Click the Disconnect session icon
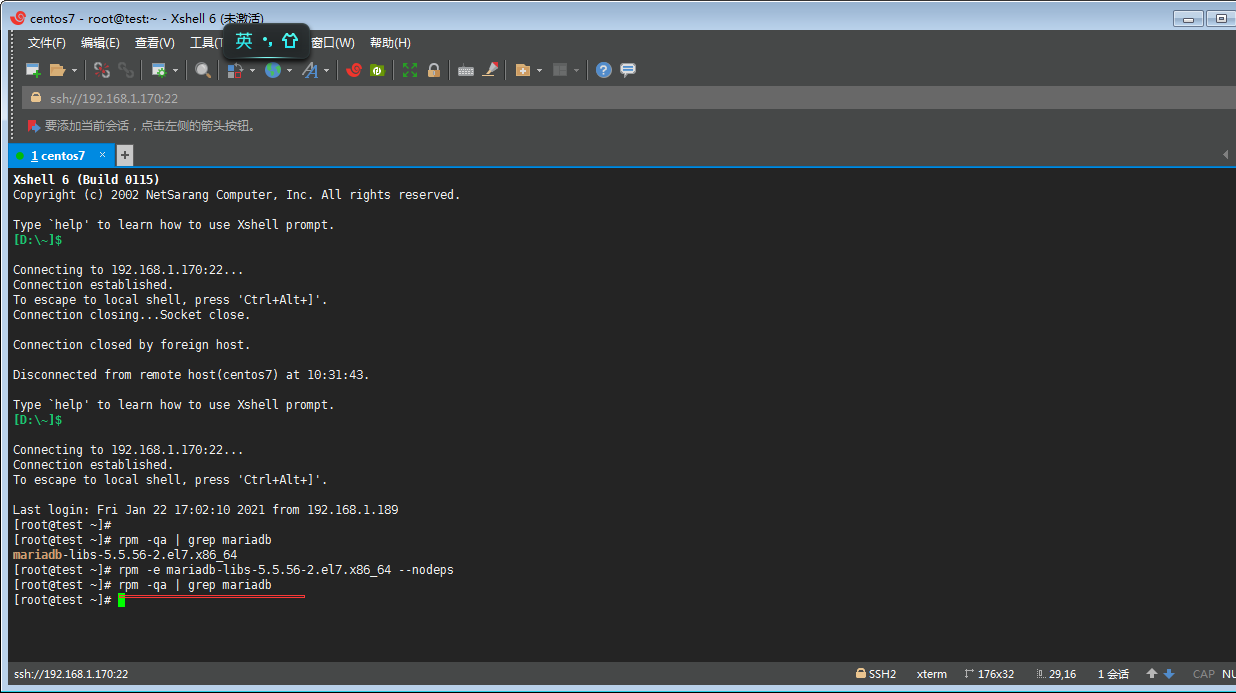This screenshot has height=693, width=1236. [102, 70]
